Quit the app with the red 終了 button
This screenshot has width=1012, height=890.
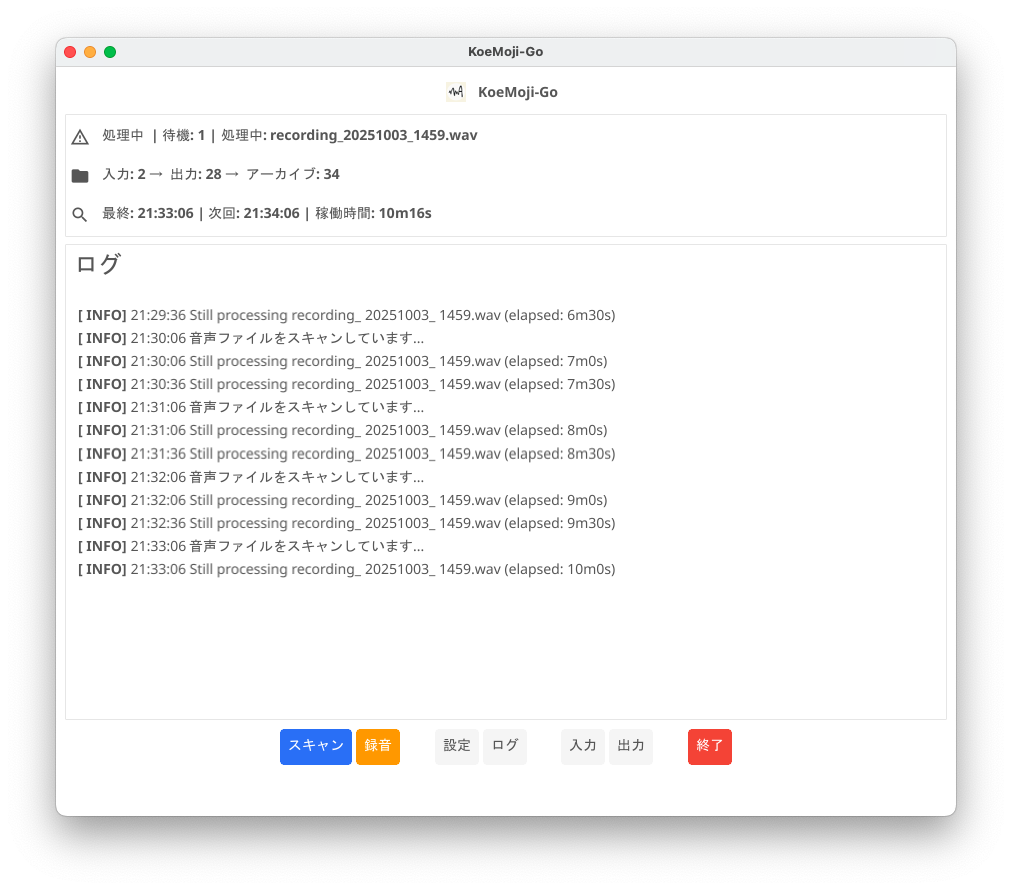709,746
